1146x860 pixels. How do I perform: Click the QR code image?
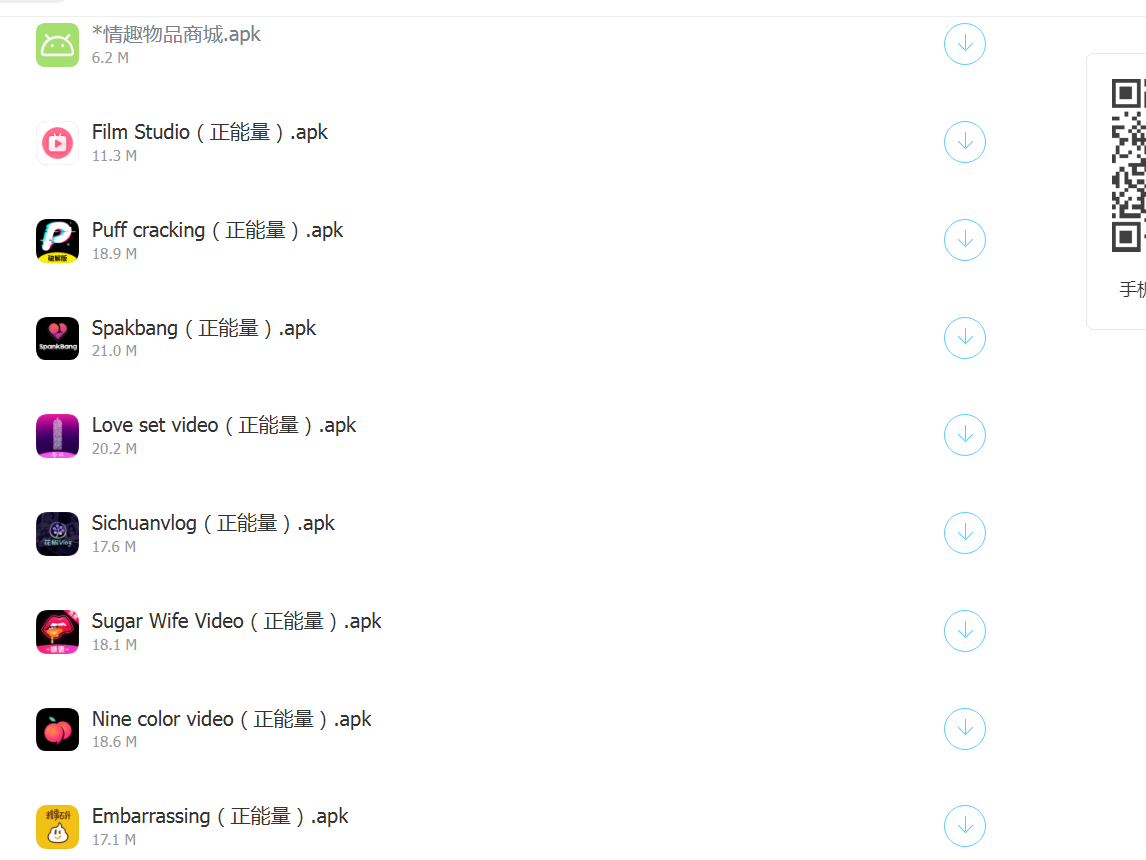pyautogui.click(x=1128, y=165)
